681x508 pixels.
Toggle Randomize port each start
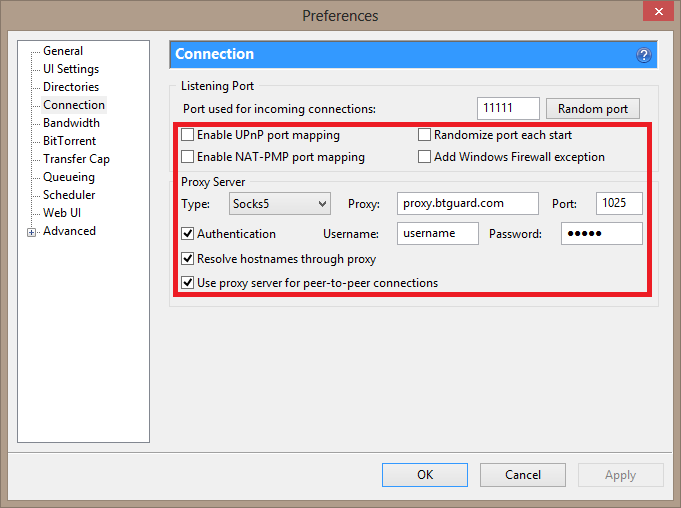(x=425, y=135)
